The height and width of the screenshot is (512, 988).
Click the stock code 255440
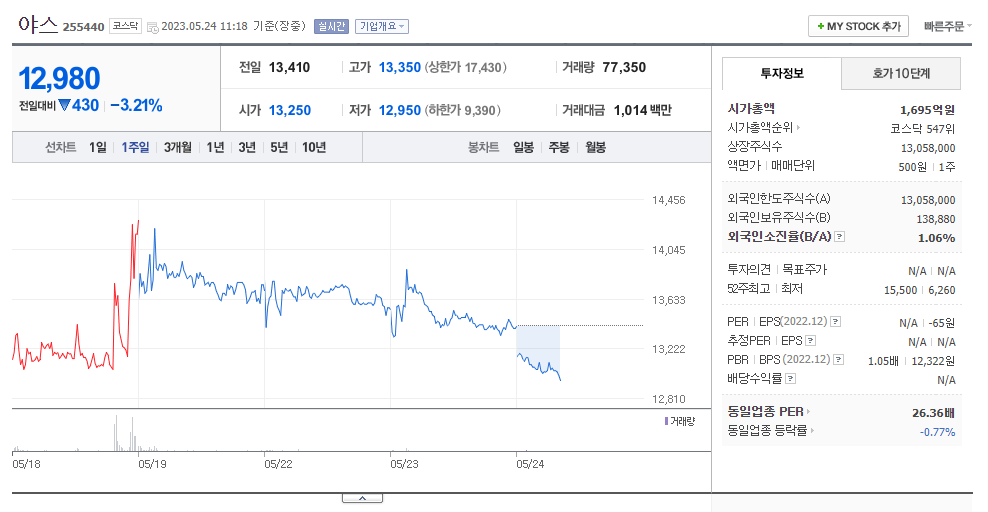(83, 27)
